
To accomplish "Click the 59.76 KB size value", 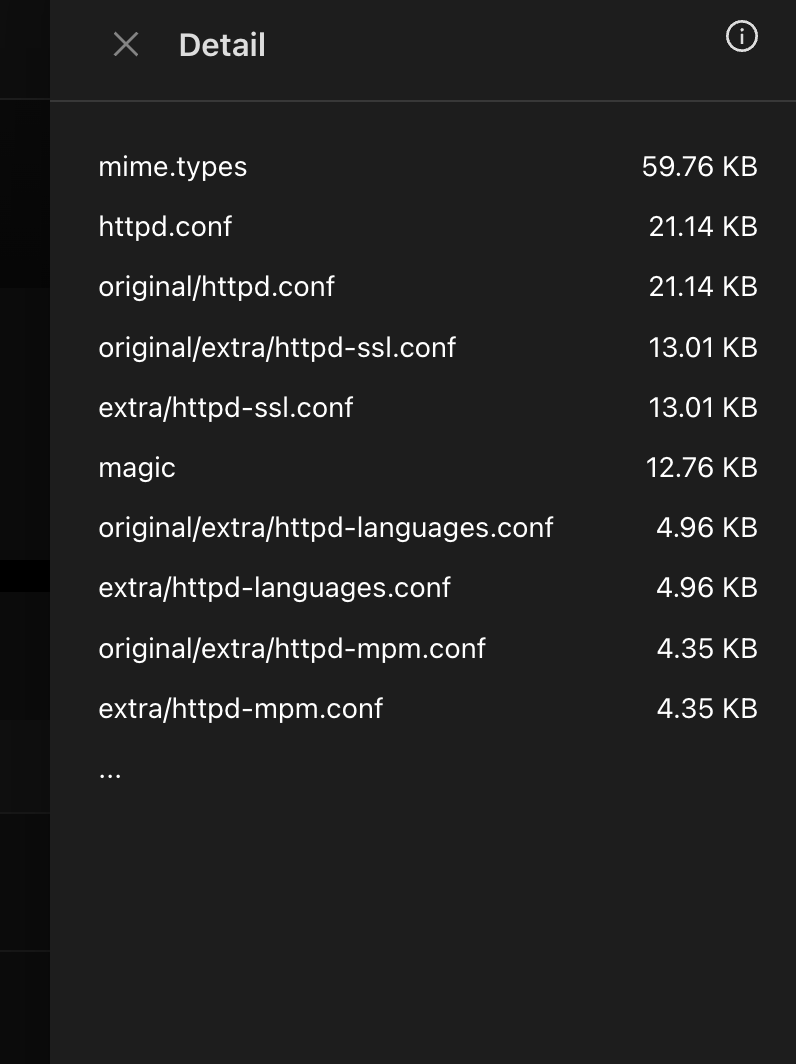I will click(x=700, y=166).
